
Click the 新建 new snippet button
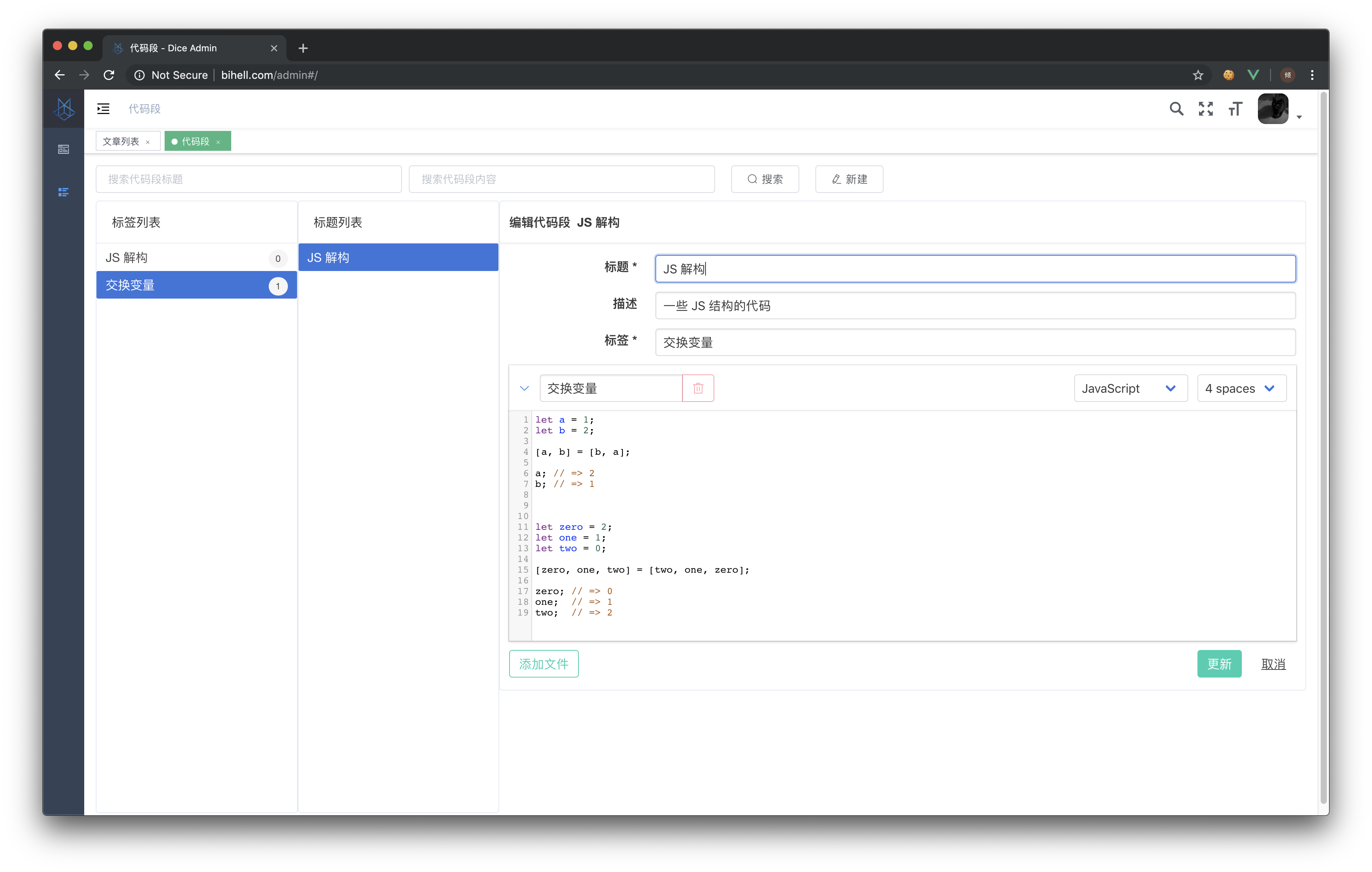[x=849, y=180]
